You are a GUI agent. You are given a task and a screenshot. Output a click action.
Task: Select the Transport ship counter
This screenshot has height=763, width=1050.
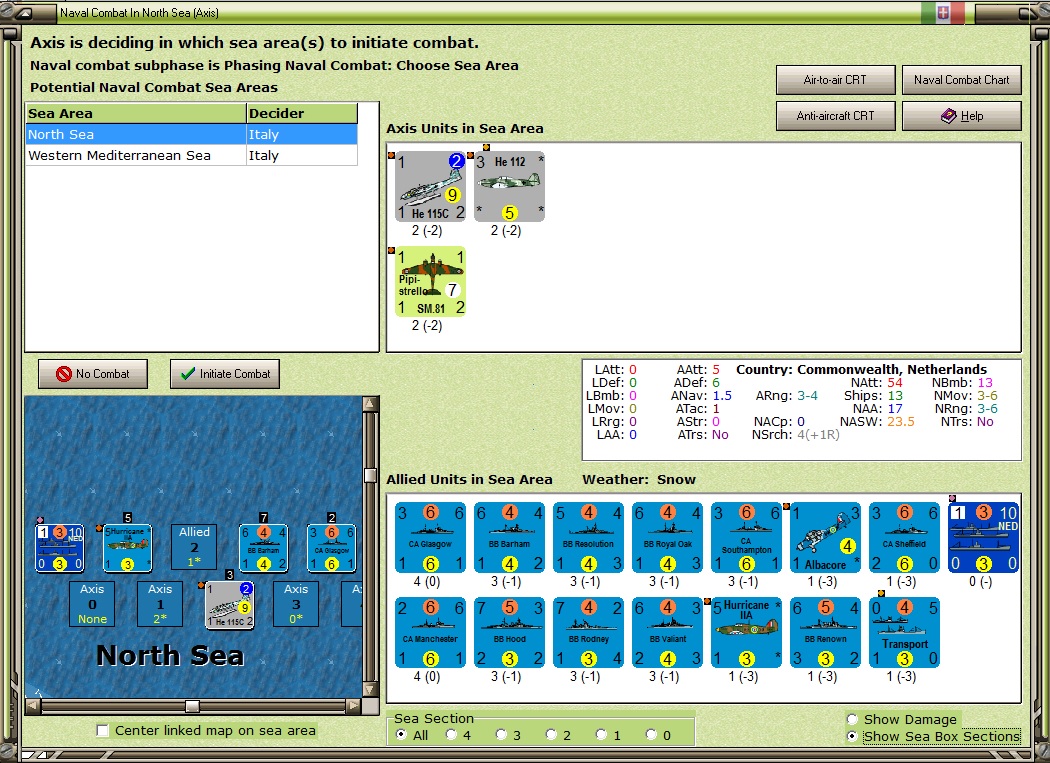point(904,633)
